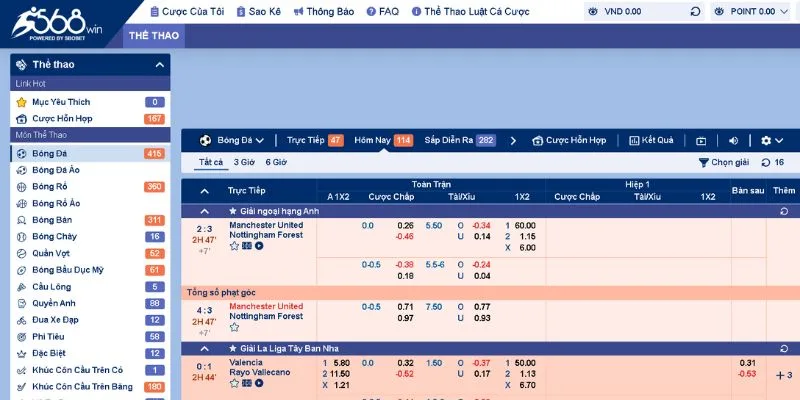Select Khúc Côn Cầu Trên Băng
This screenshot has height=400, width=800.
(90, 387)
